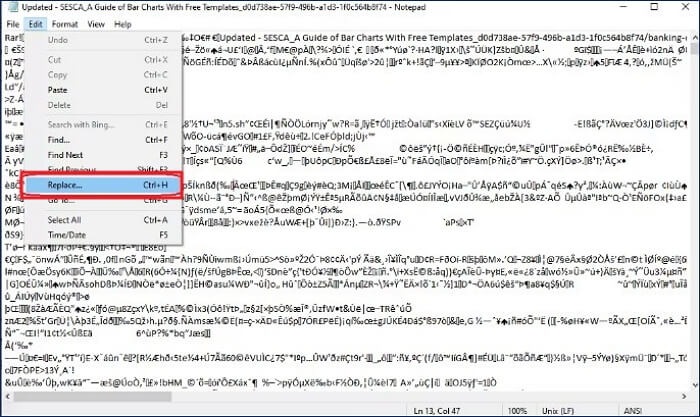Open the Help menu

(x=123, y=24)
